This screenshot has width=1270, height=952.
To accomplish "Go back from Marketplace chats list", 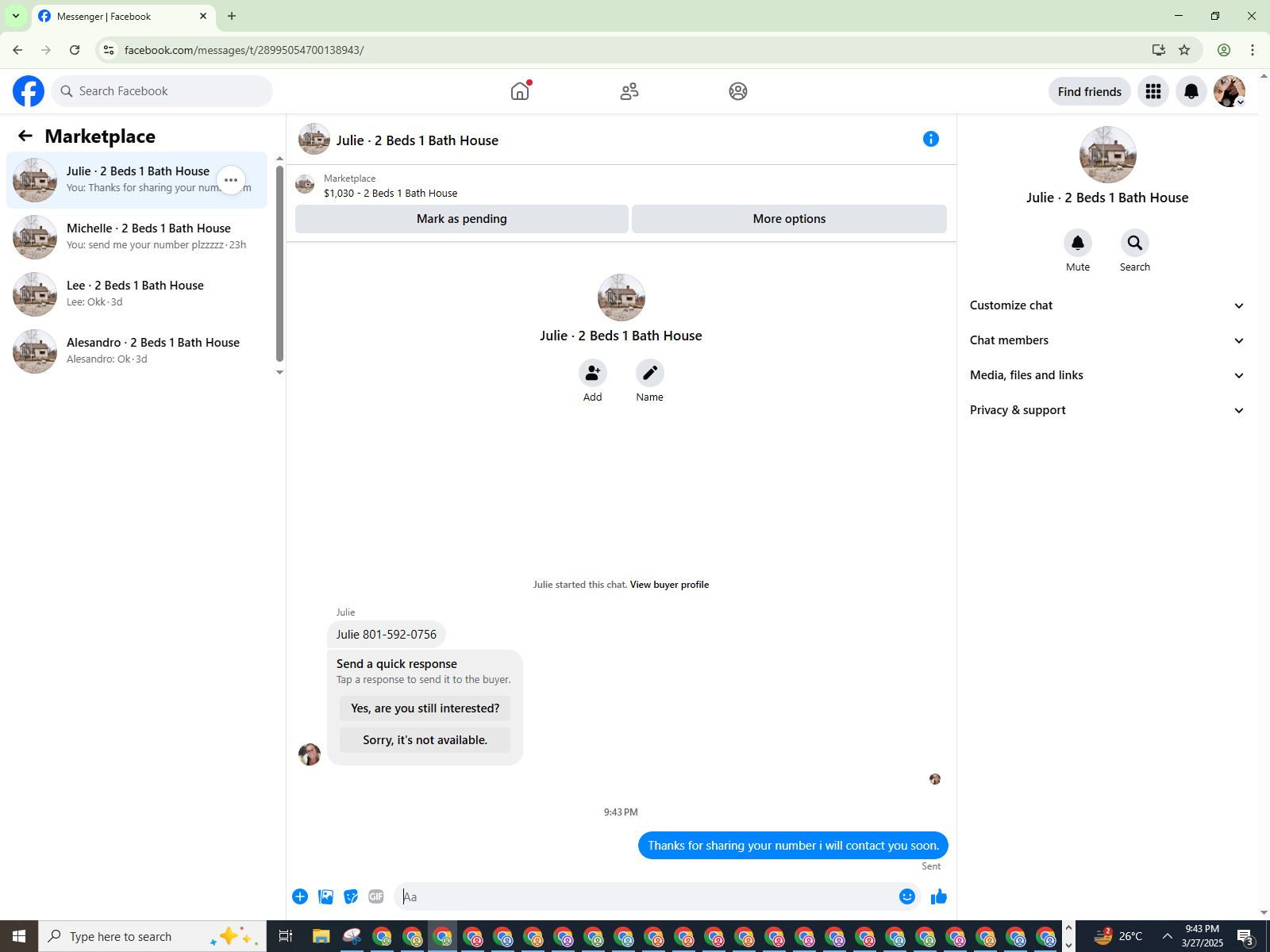I will [25, 136].
